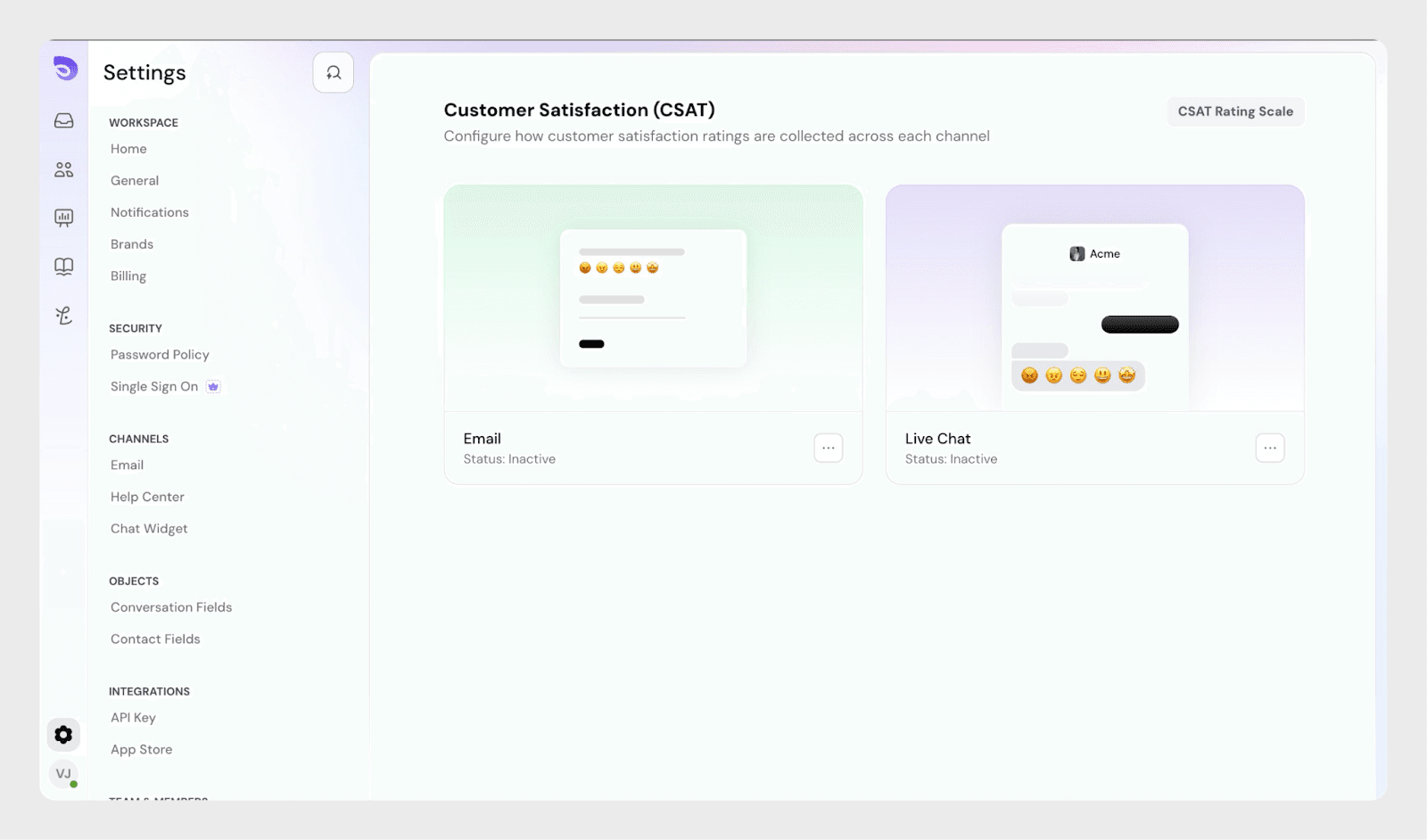
Task: Click the search button beside Settings
Action: 333,73
